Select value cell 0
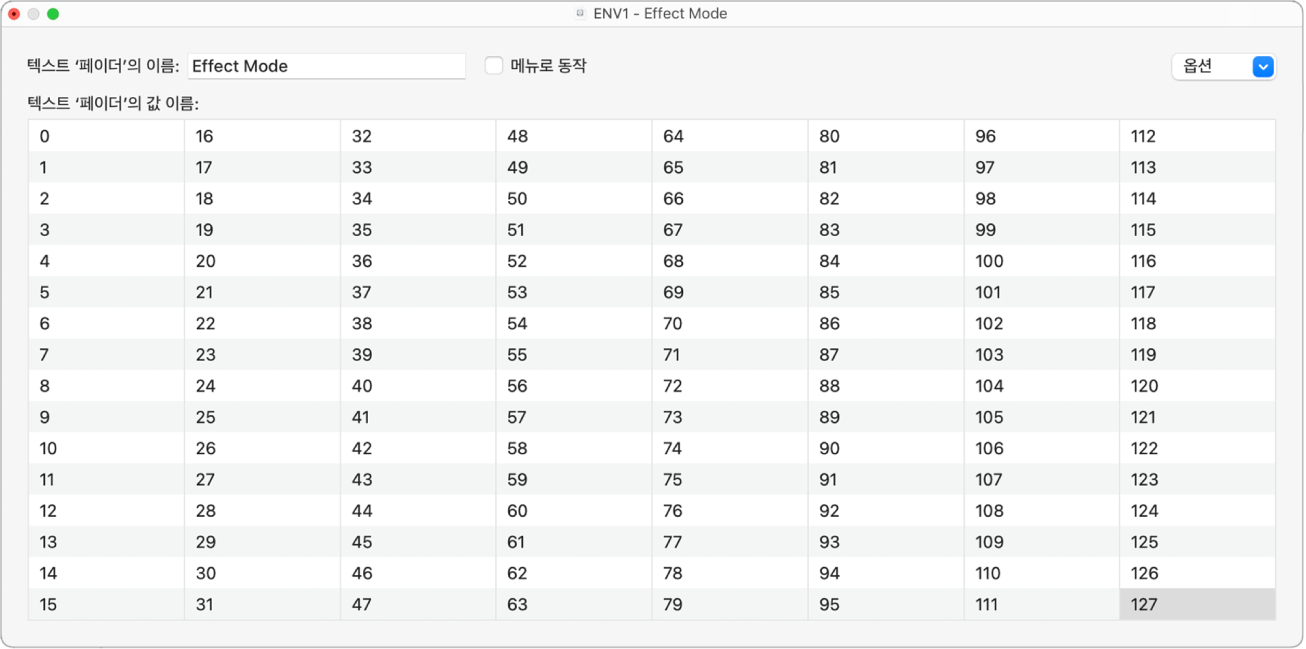Viewport: 1306px width, 649px height. [x=106, y=136]
